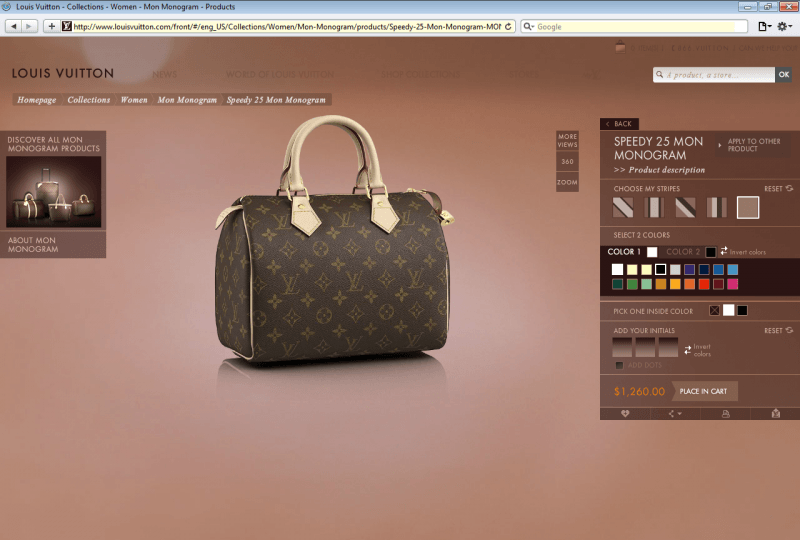Click the first initials box
This screenshot has width=800, height=540.
[x=622, y=347]
